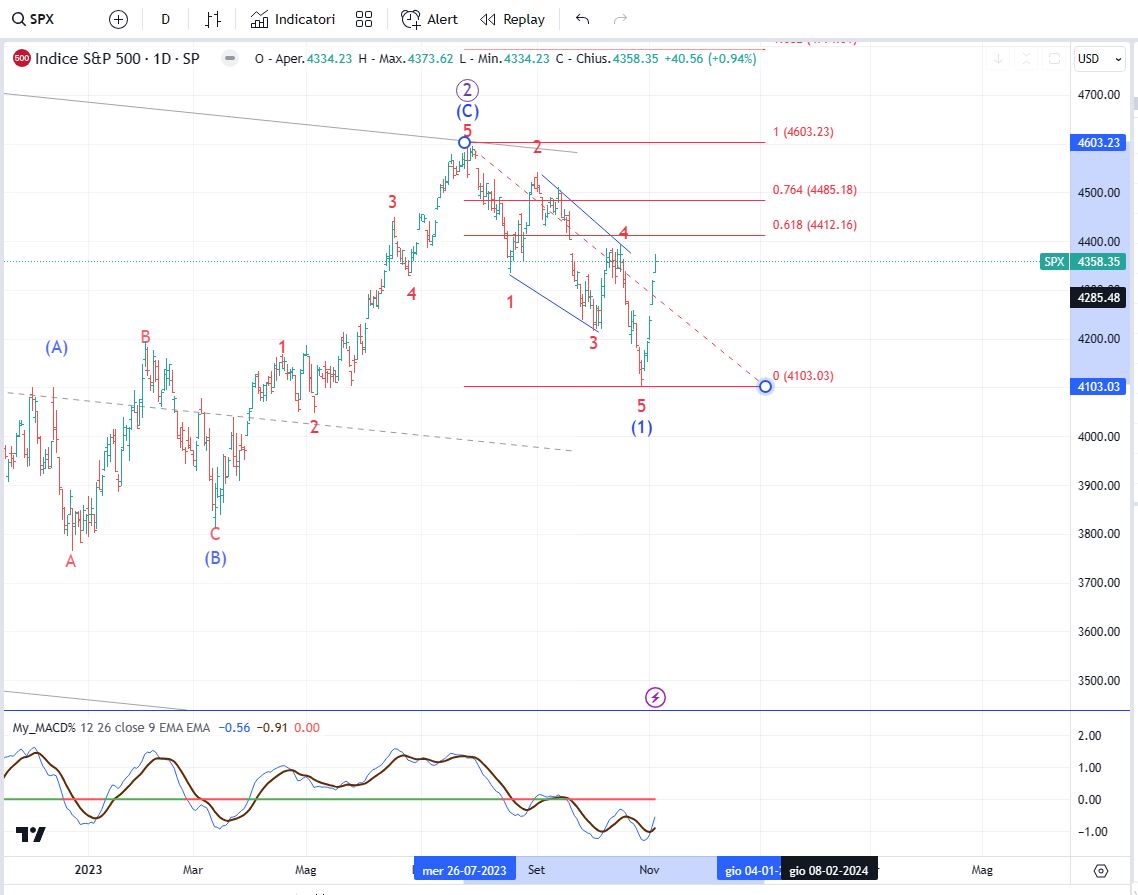Click the MACD value -0.56
Image resolution: width=1138 pixels, height=895 pixels.
coord(234,728)
